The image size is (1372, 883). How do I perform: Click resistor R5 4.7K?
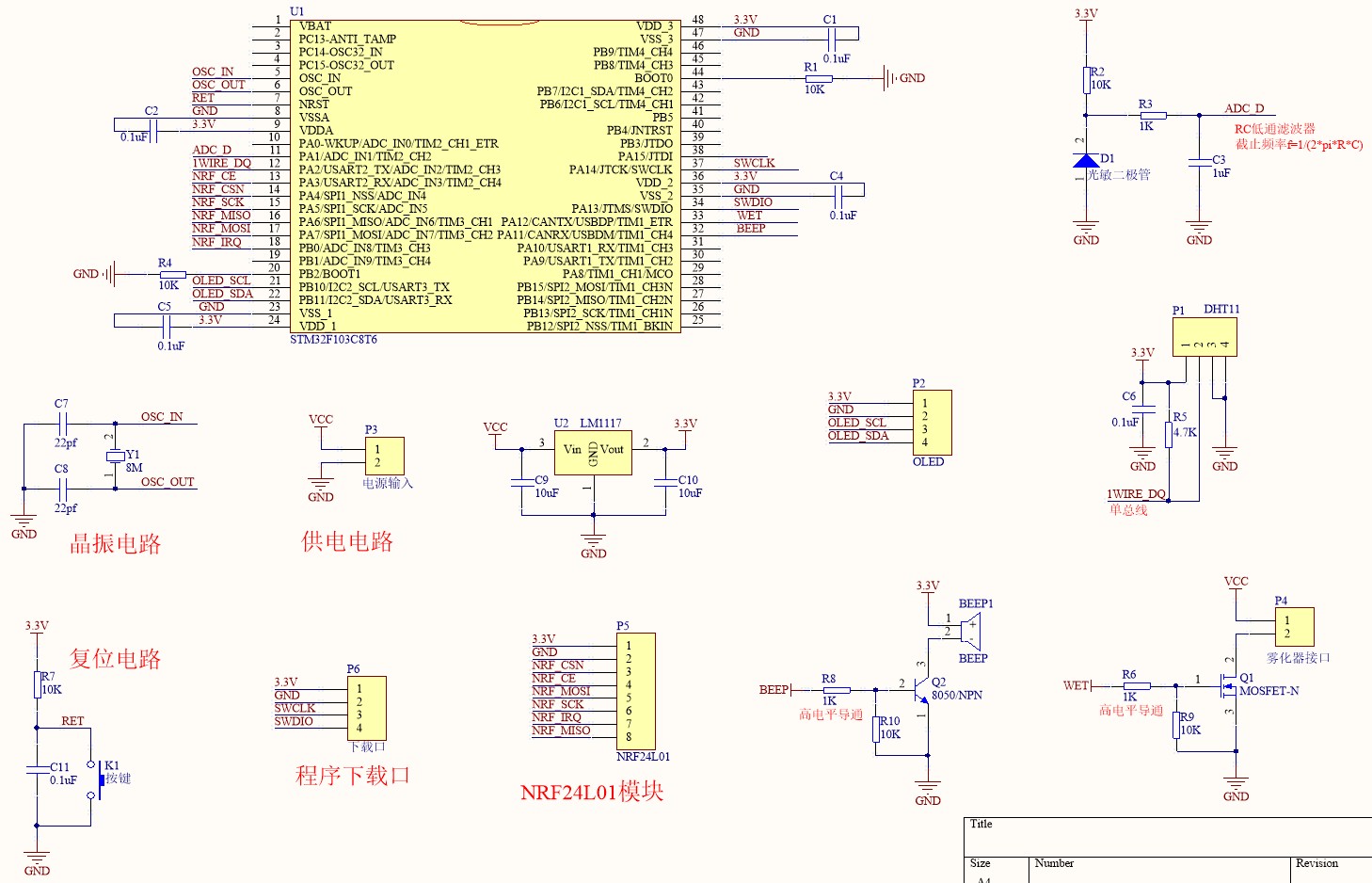1169,434
